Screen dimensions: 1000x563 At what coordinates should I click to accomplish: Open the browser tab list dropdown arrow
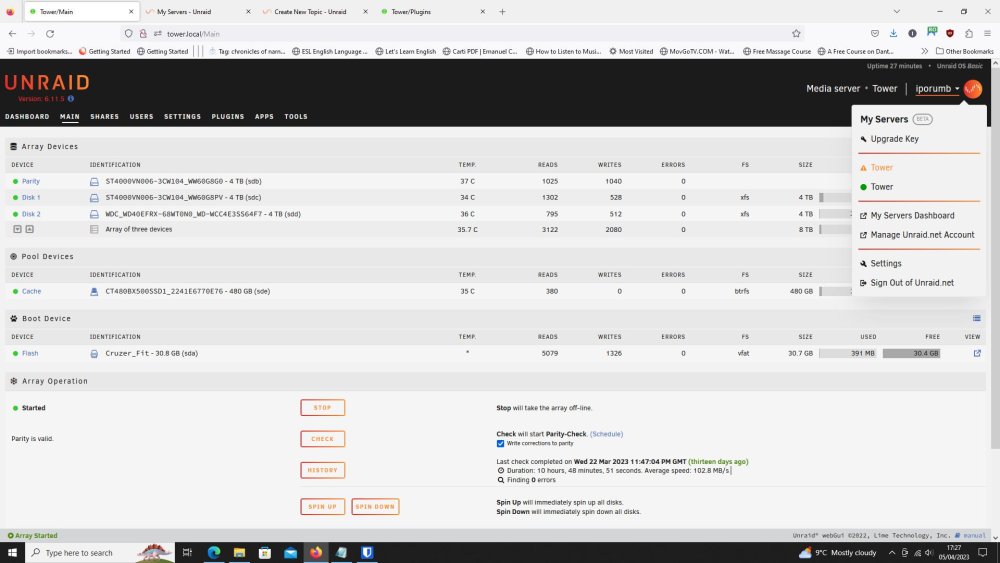coord(896,11)
